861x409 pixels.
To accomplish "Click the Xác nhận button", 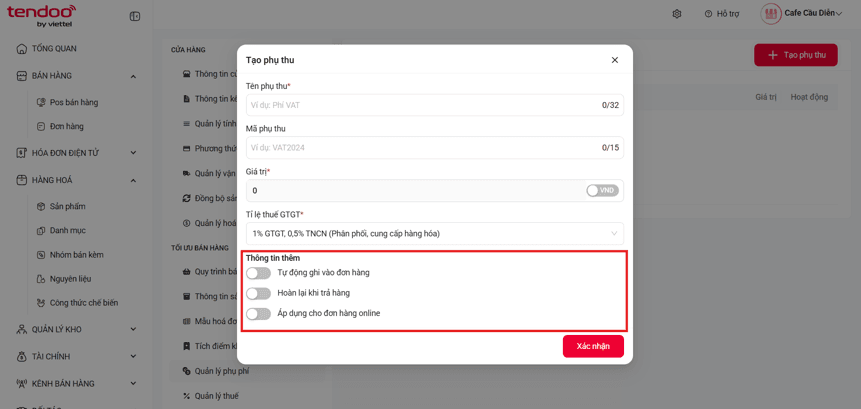I will click(x=593, y=346).
